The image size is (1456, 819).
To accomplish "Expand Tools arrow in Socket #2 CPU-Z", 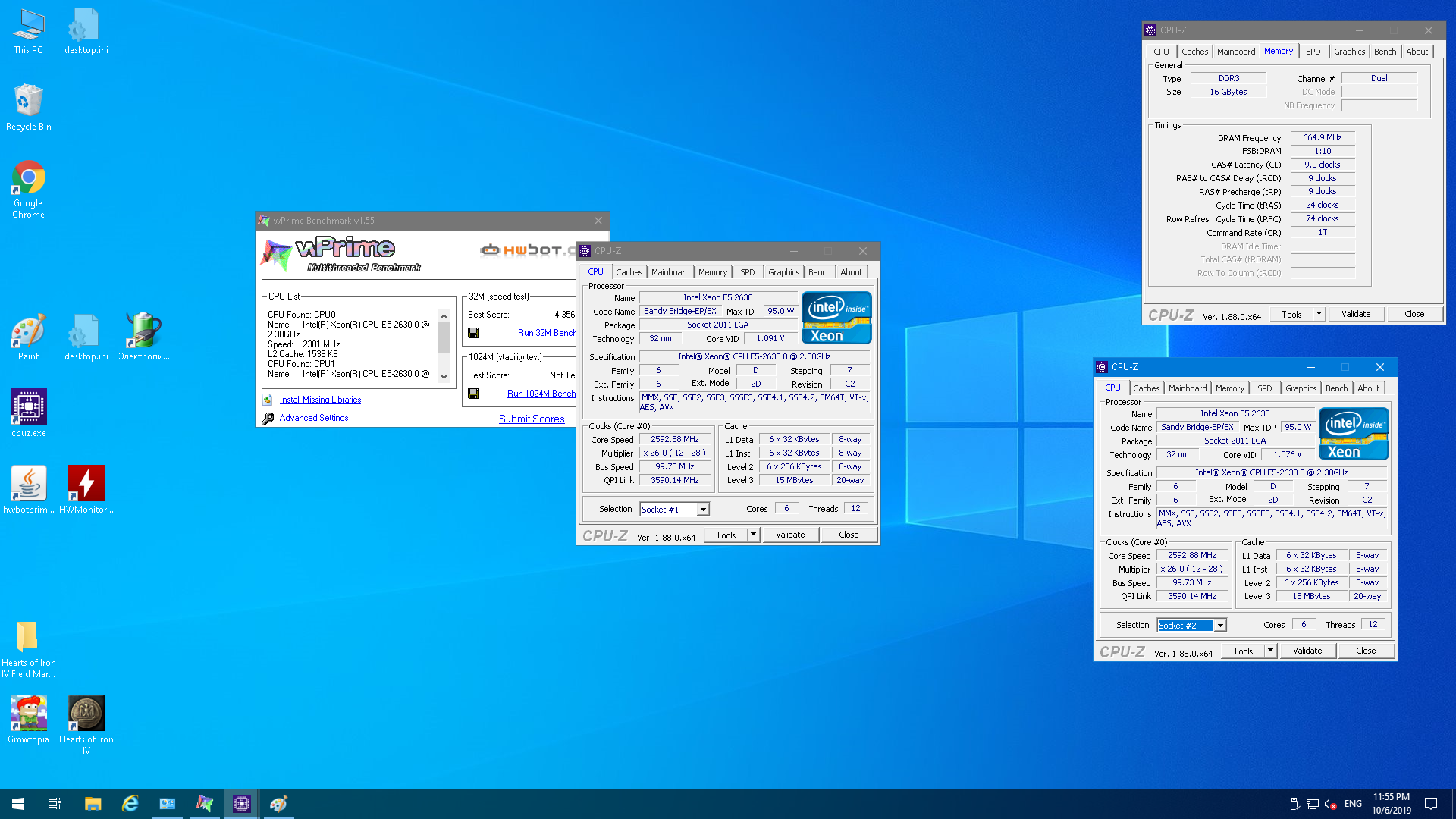I will [x=1270, y=651].
